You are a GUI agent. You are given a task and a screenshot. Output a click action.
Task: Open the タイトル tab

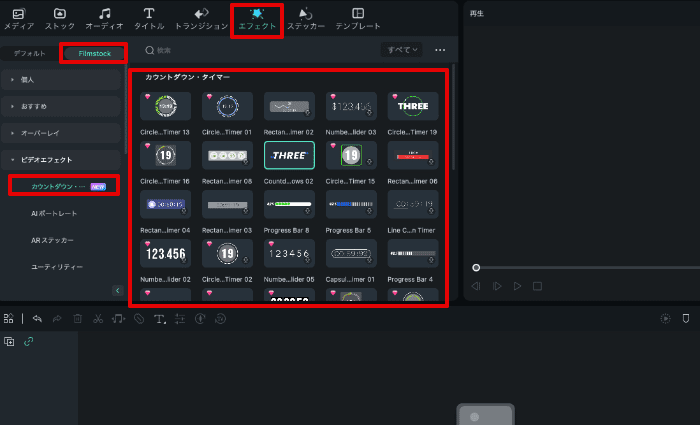pyautogui.click(x=149, y=19)
